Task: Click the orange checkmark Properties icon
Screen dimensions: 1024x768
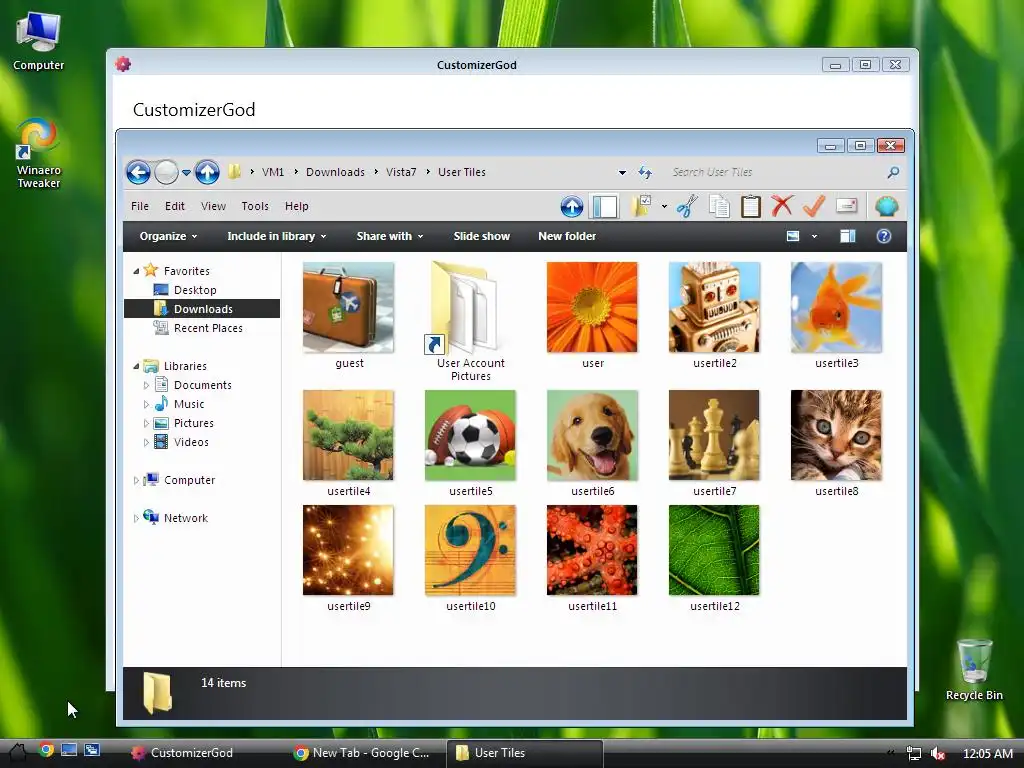Action: click(x=814, y=206)
